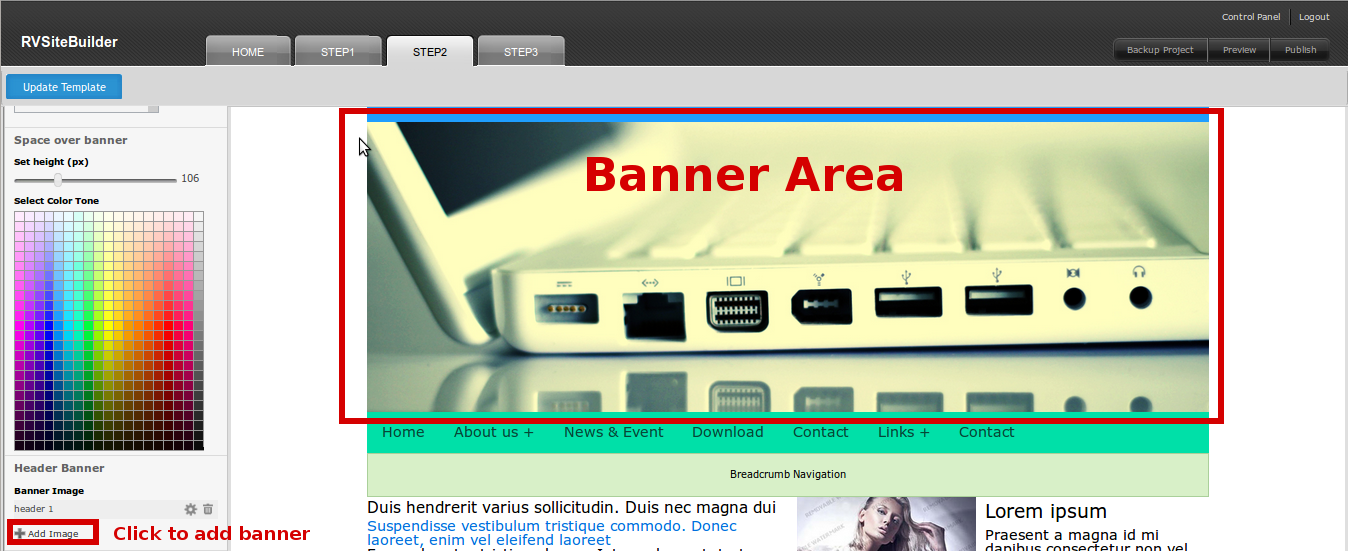
Task: Expand the About us + menu
Action: point(493,432)
